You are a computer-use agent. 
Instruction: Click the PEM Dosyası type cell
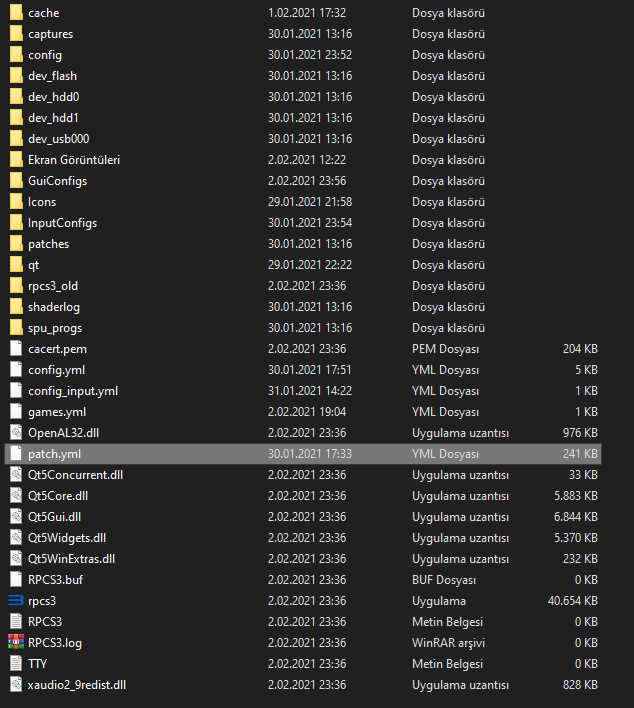(x=445, y=349)
